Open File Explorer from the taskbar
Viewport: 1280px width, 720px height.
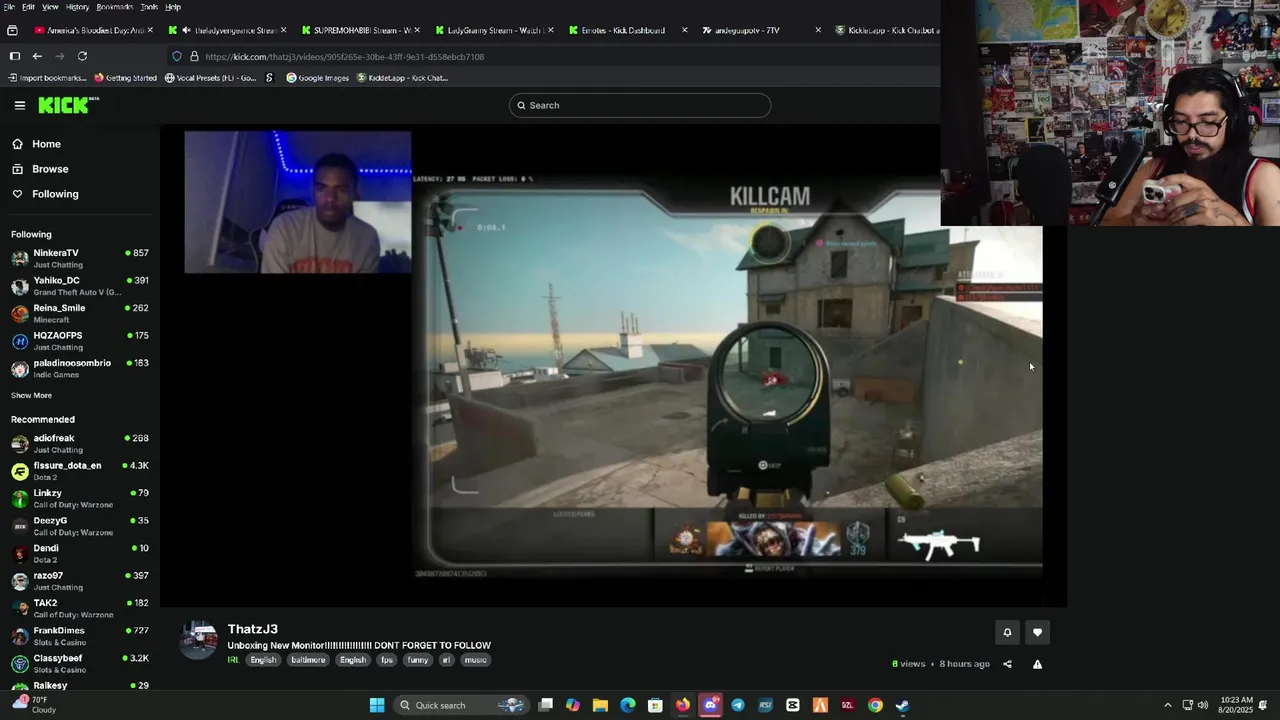click(x=600, y=705)
